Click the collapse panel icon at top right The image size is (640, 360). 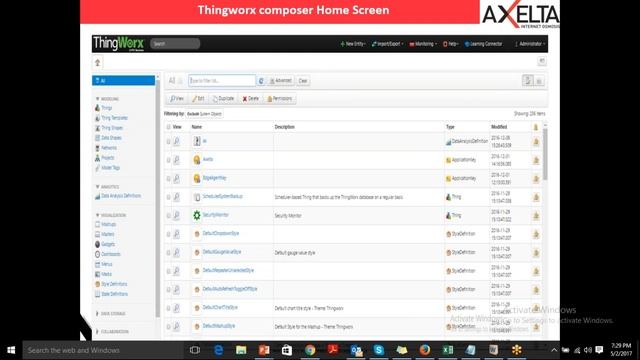click(542, 61)
